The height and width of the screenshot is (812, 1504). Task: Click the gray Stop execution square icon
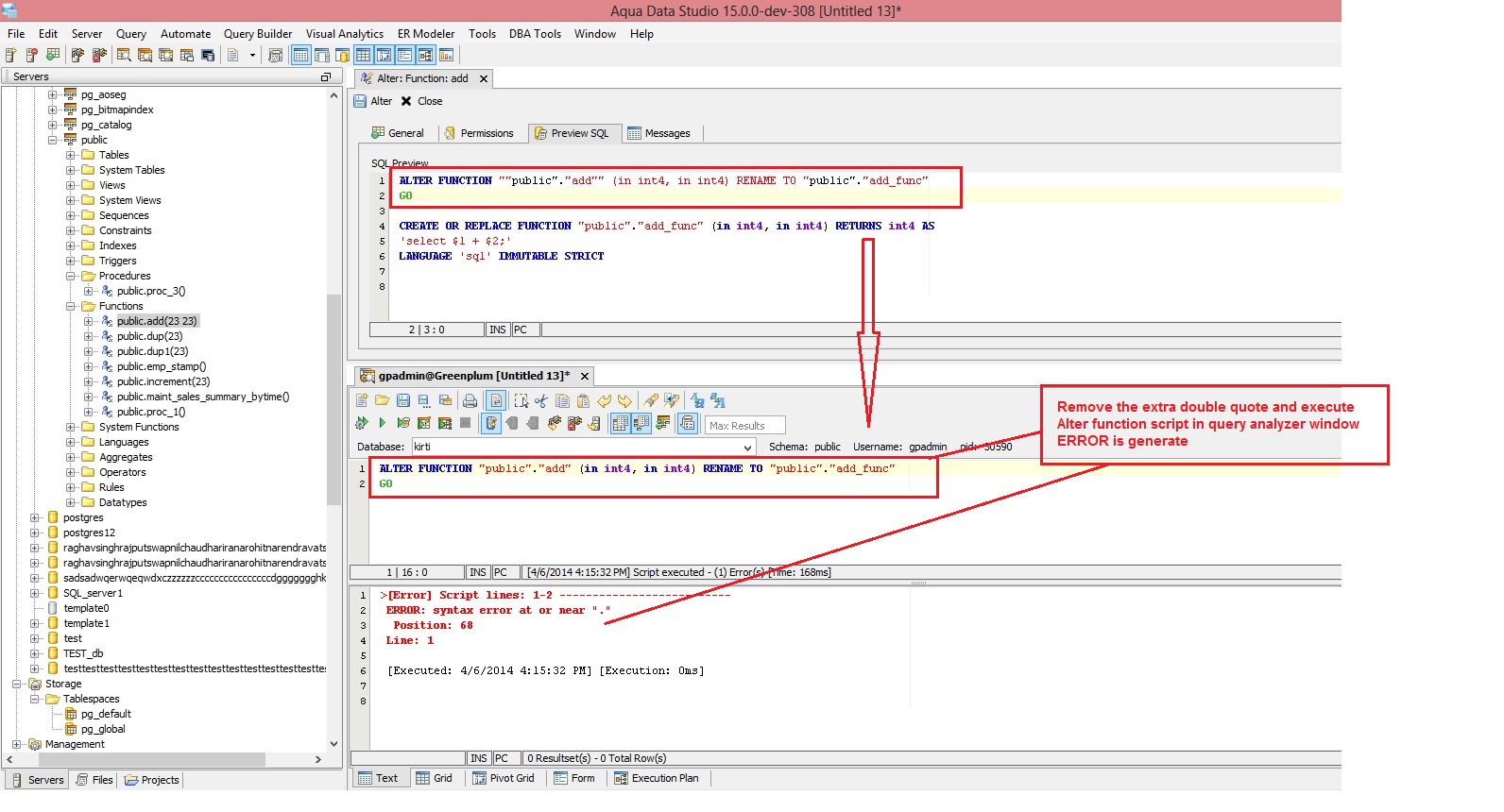(465, 423)
